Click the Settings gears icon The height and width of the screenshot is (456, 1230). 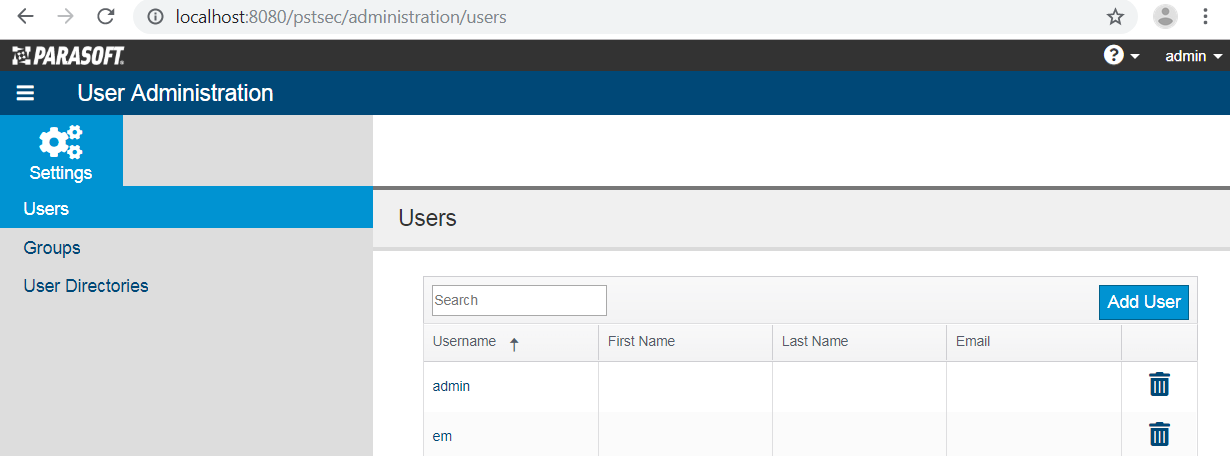click(x=61, y=142)
